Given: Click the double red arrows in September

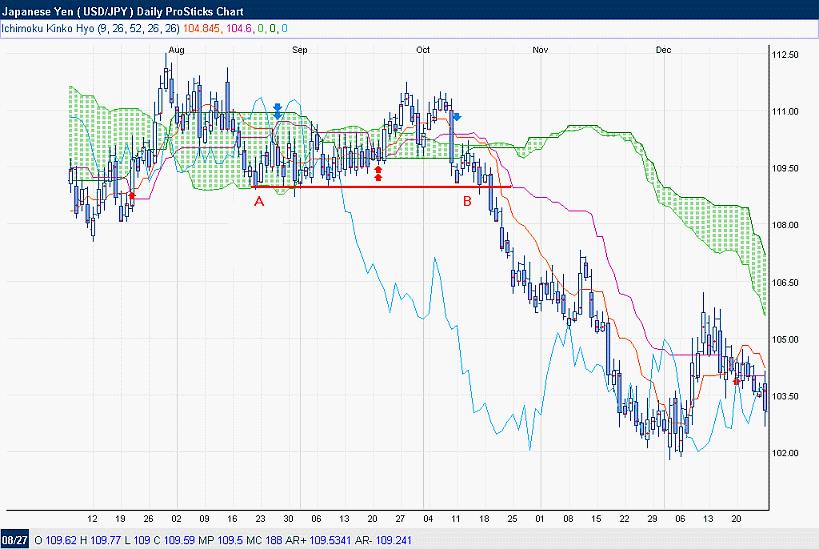Looking at the screenshot, I should [378, 174].
